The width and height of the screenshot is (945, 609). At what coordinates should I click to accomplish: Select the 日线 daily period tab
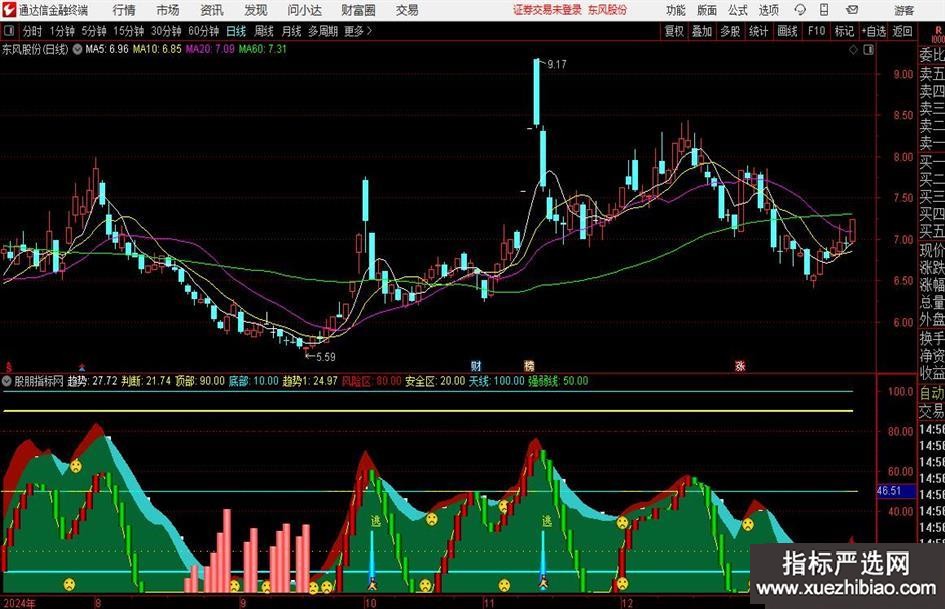[236, 31]
